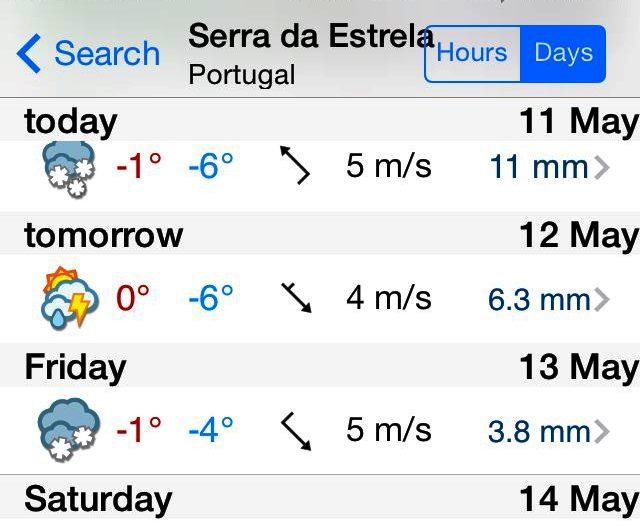
Task: Tap the wind direction arrow for Friday
Action: 296,431
